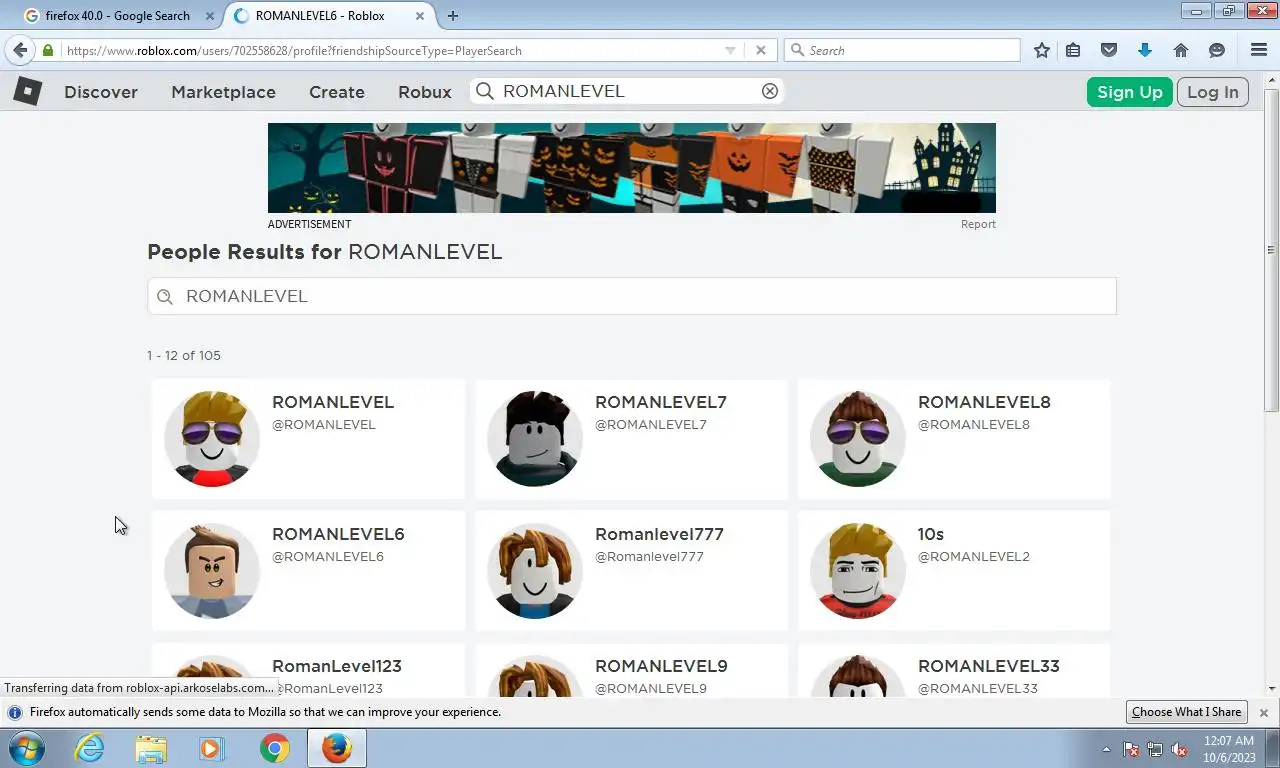1280x768 pixels.
Task: Click the magnifier in Roblox top search
Action: [485, 91]
